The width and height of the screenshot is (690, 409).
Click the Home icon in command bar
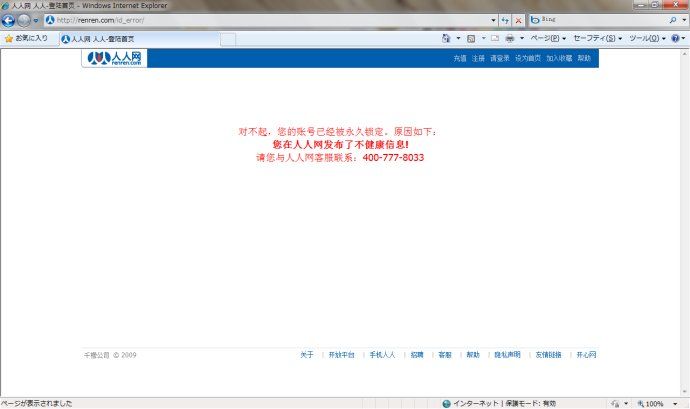coord(446,39)
